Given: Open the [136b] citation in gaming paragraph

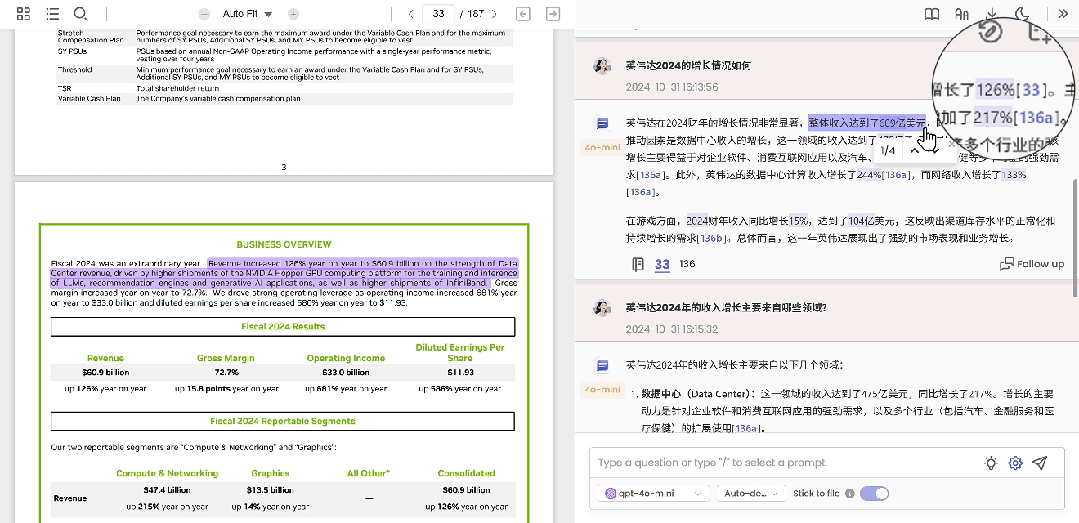Looking at the screenshot, I should click(713, 239).
